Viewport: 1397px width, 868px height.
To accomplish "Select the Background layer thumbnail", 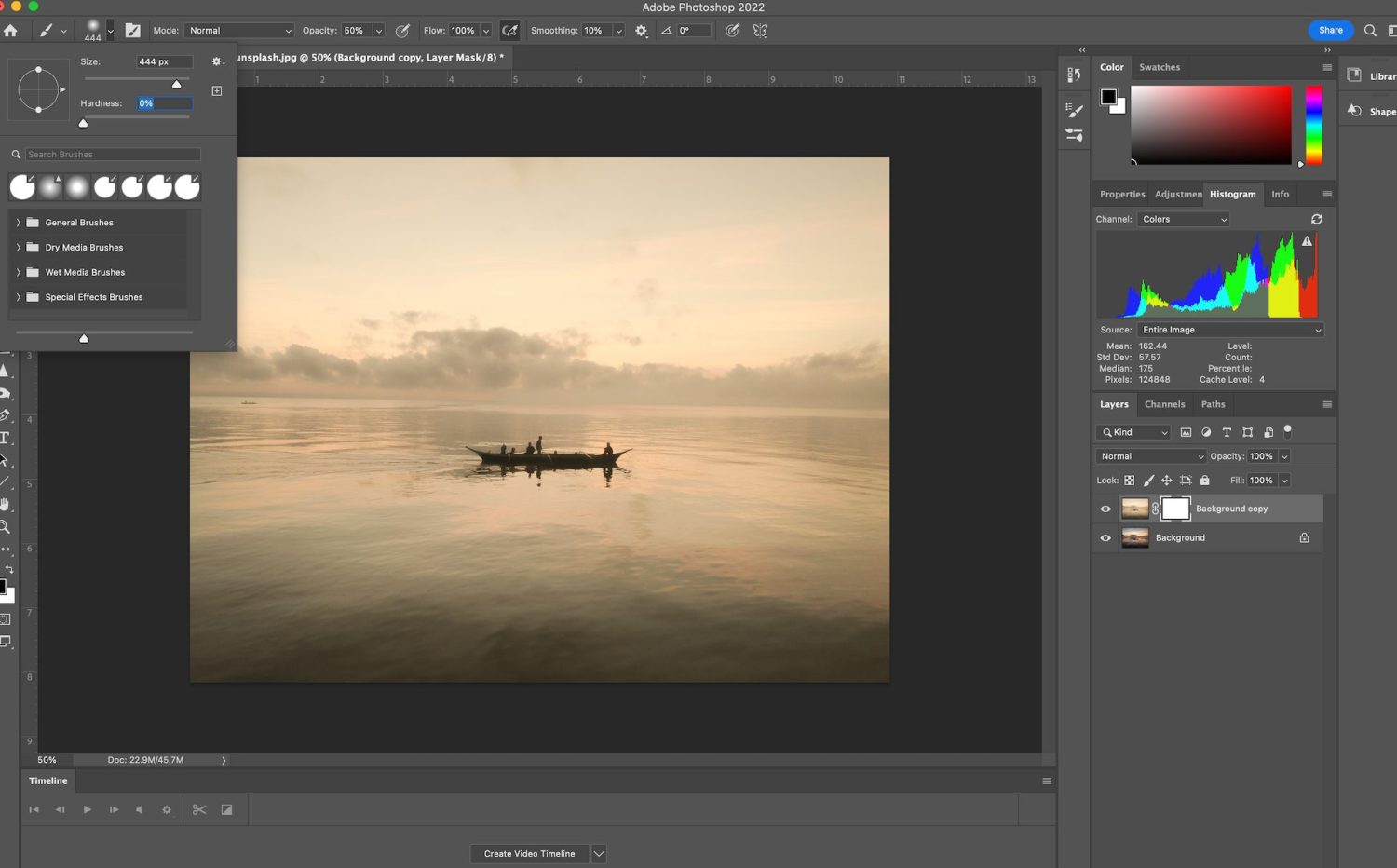I will (1135, 538).
